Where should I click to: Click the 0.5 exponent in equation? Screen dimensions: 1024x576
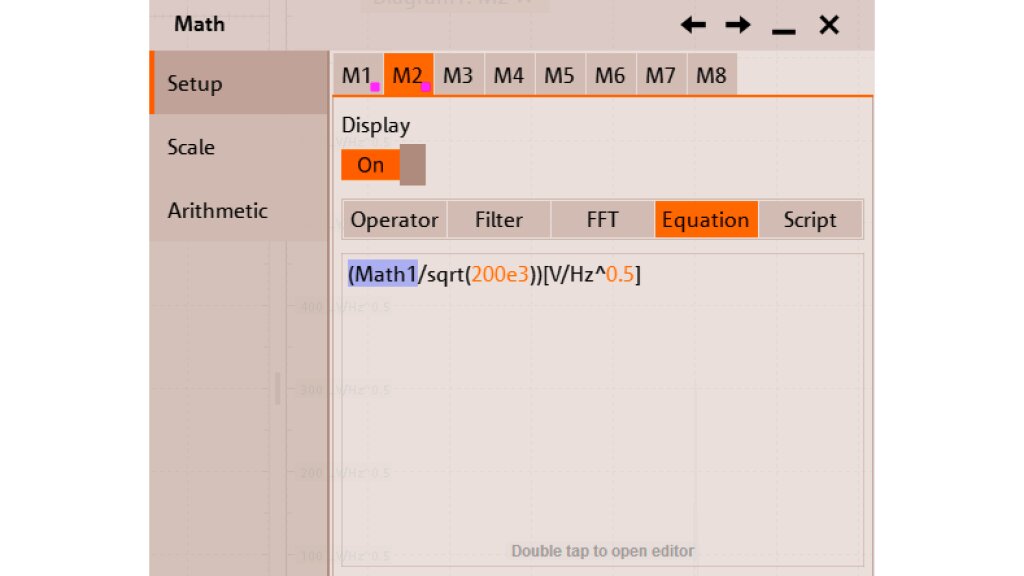click(620, 274)
